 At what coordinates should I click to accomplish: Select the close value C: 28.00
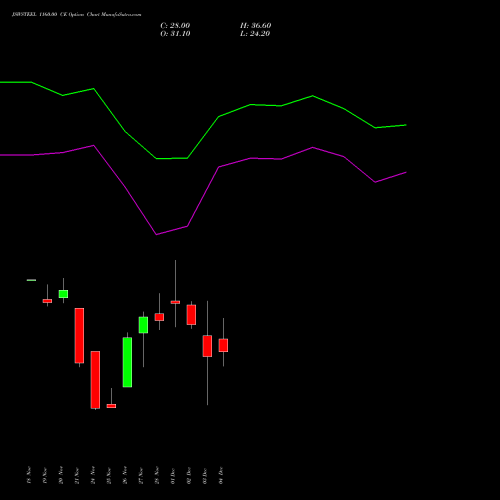point(175,26)
